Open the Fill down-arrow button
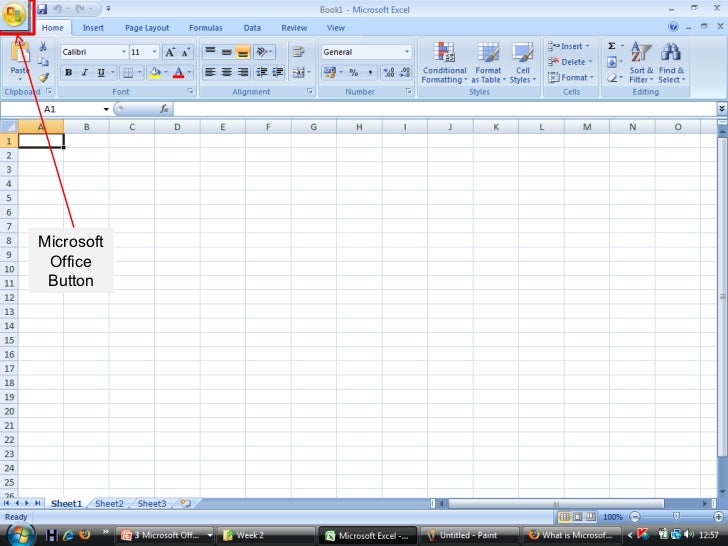 pyautogui.click(x=614, y=62)
